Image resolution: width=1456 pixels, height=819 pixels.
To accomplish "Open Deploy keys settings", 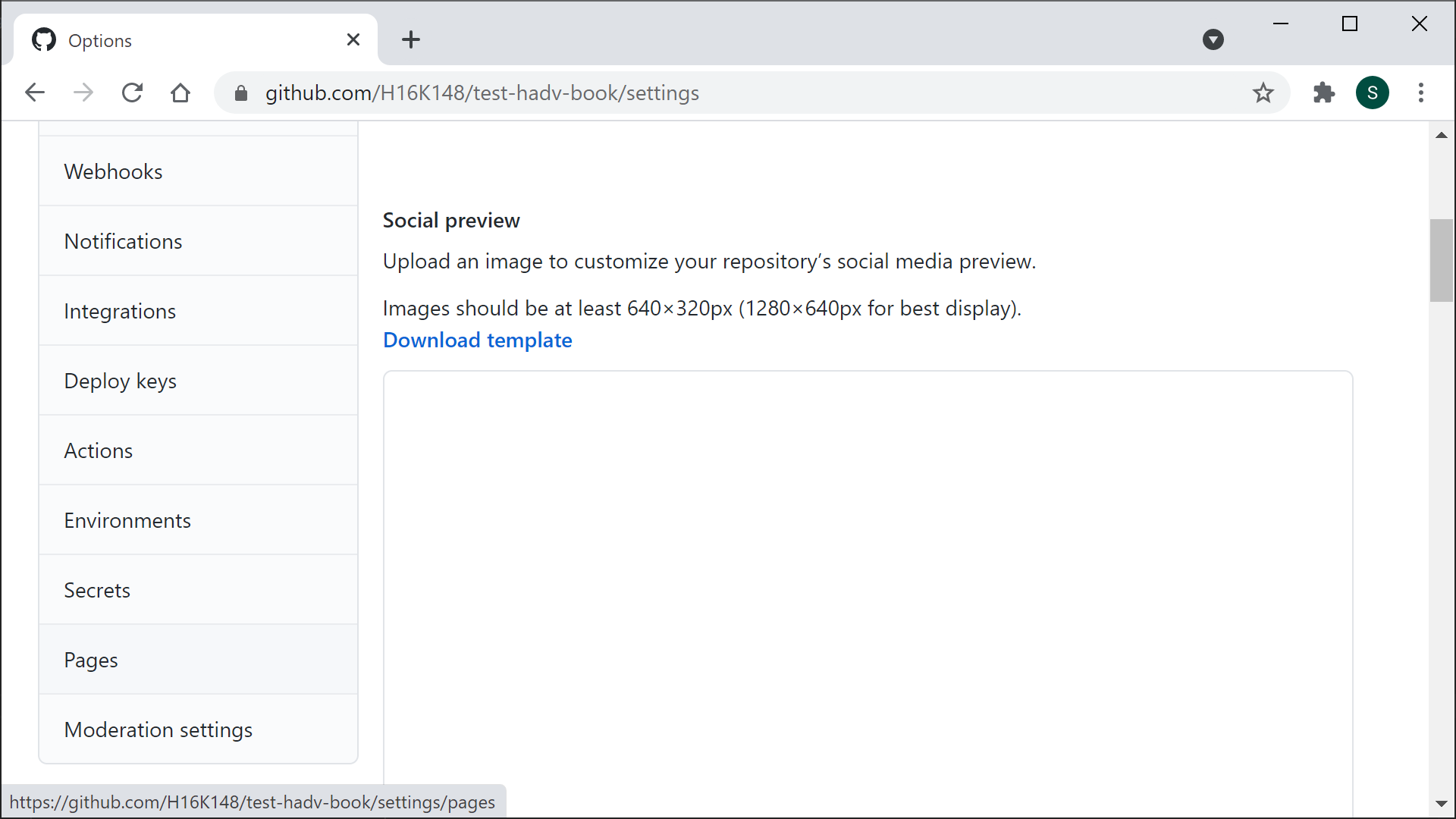I will [x=198, y=381].
